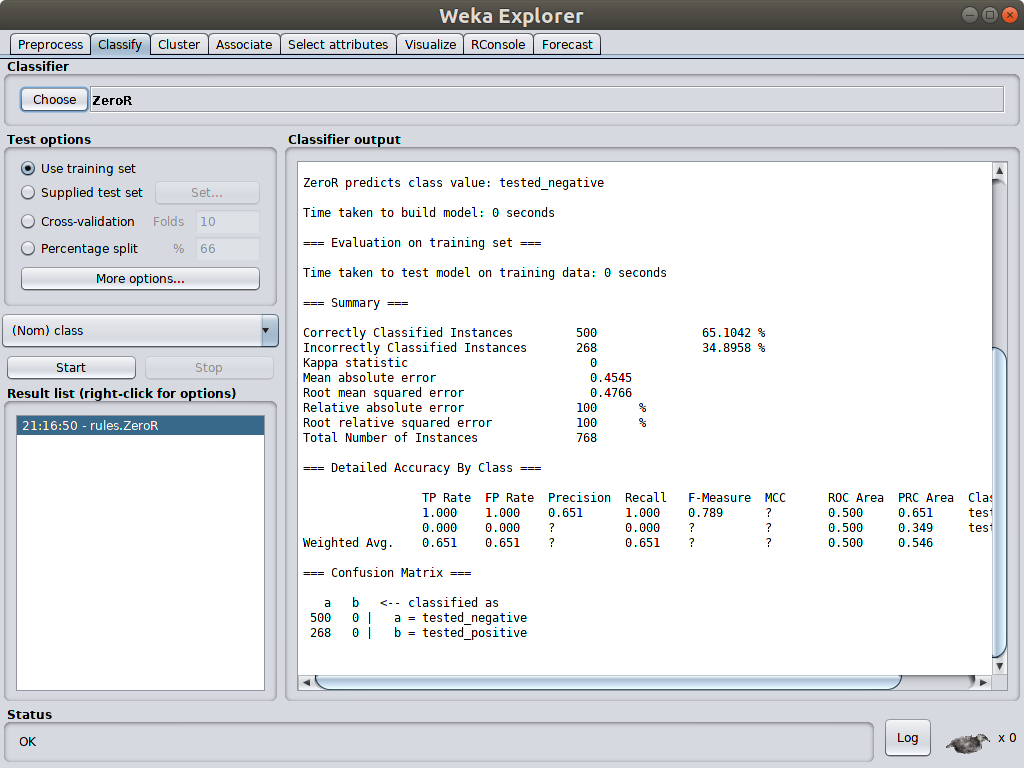Click the Confusion Matrix heading
This screenshot has height=768, width=1024.
click(387, 573)
